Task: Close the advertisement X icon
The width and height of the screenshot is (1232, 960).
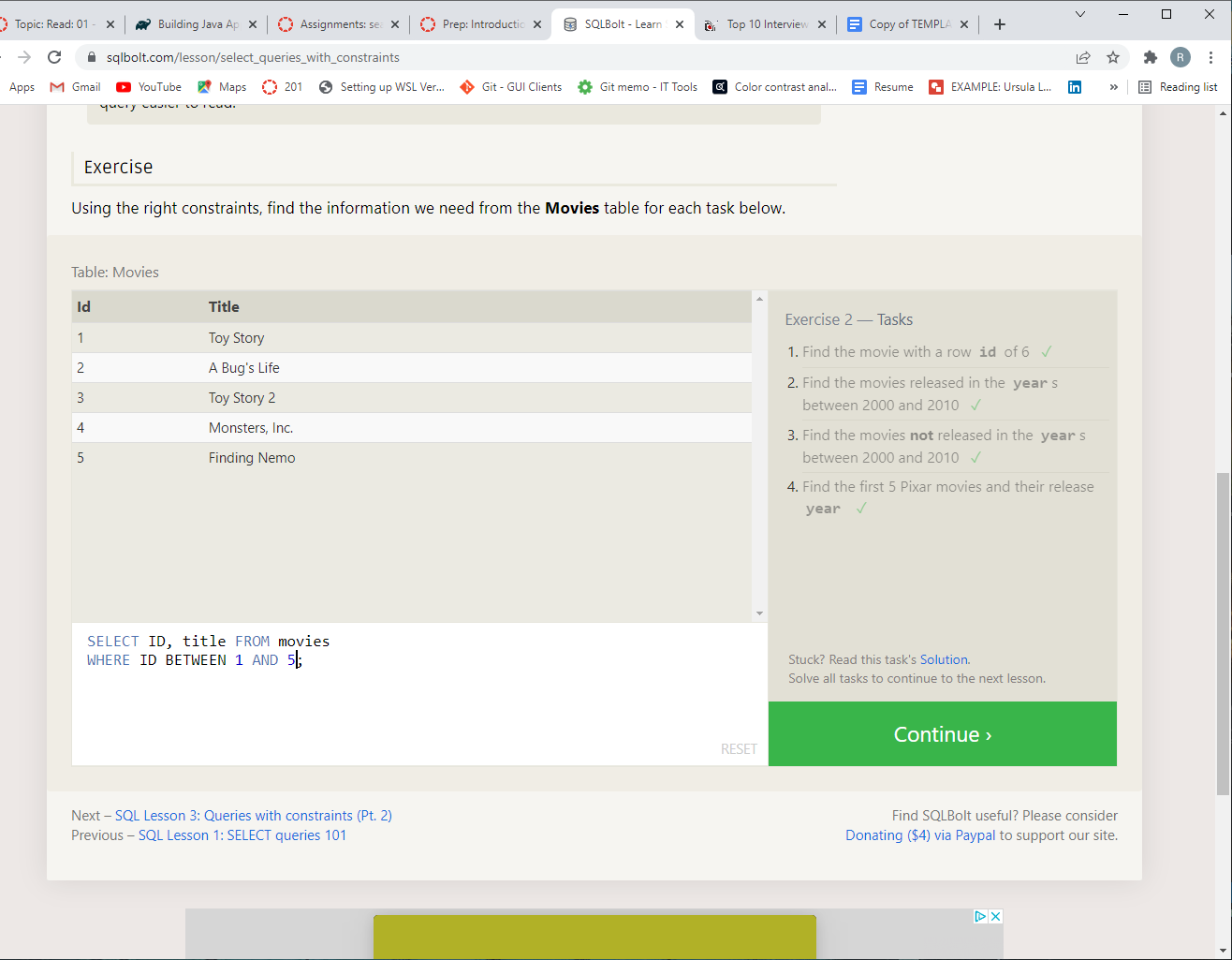Action: coord(996,916)
